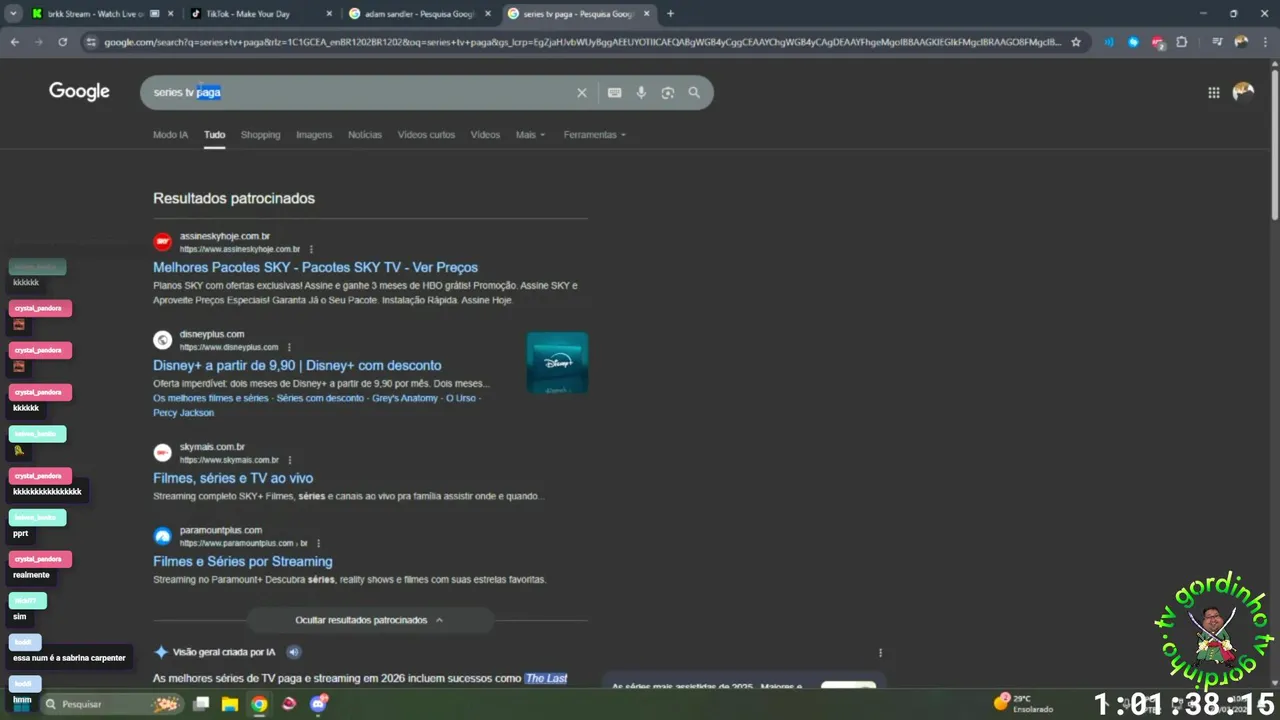Open the ad options for the disneyplus result
Image resolution: width=1280 pixels, height=720 pixels.
(x=289, y=347)
